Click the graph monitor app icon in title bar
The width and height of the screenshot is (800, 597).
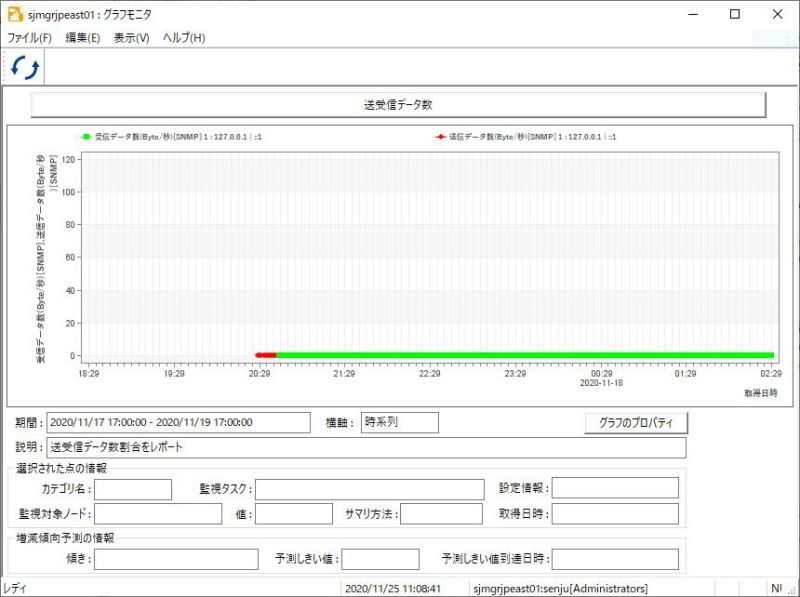click(15, 14)
